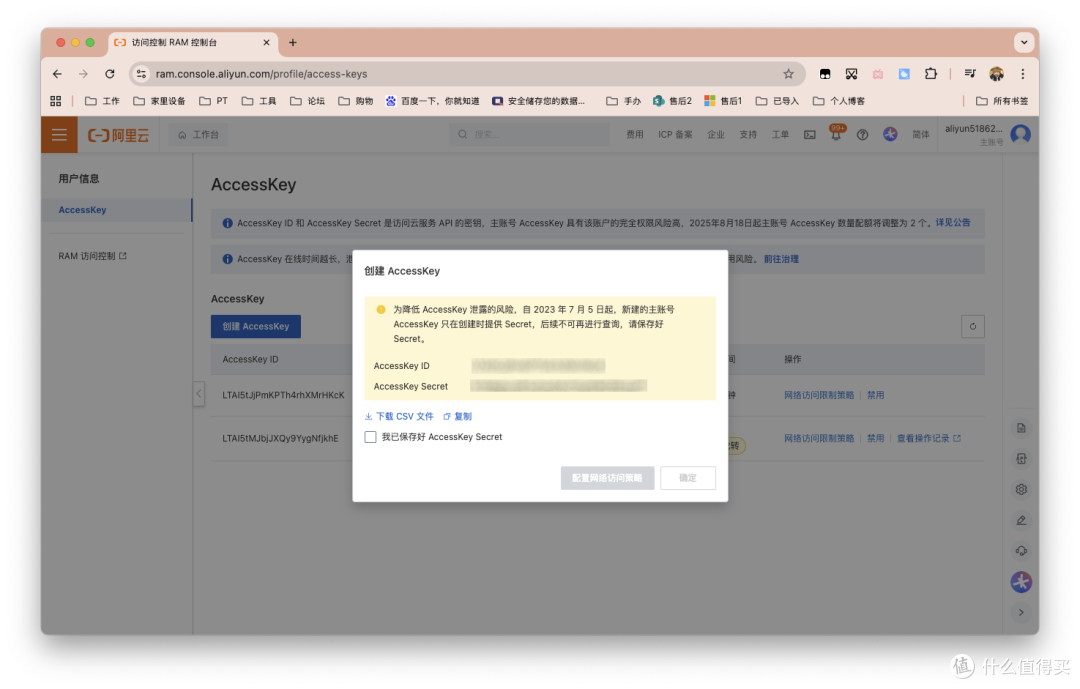Click the edit feedback pencil icon
This screenshot has height=689, width=1080.
pyautogui.click(x=1021, y=520)
